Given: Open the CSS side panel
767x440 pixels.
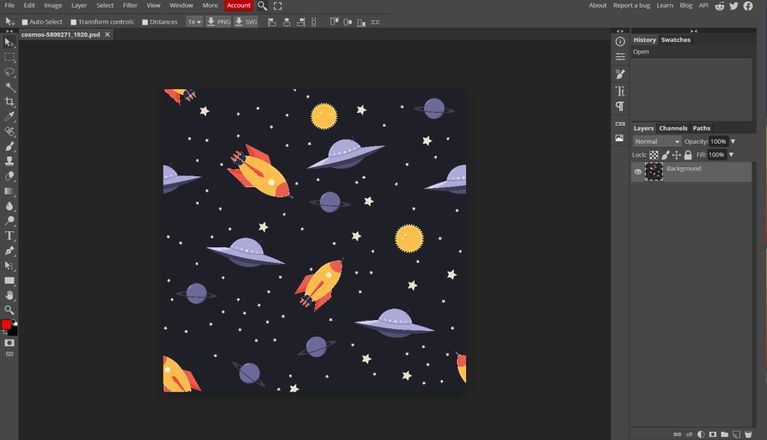Looking at the screenshot, I should (x=620, y=123).
